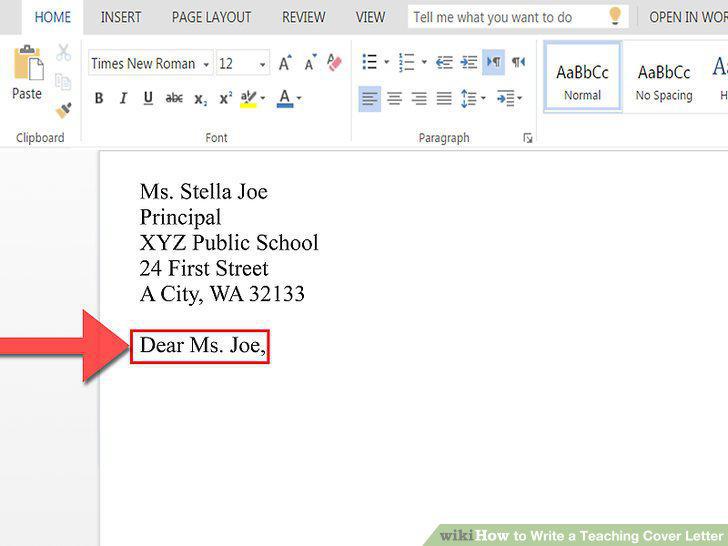Open font color dropdown arrow
Screen dimensions: 728x546
(x=299, y=98)
